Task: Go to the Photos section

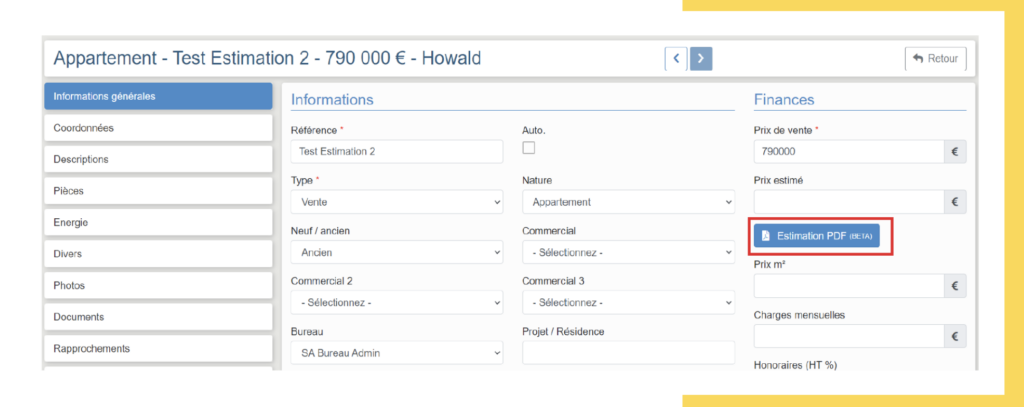Action: [x=158, y=285]
